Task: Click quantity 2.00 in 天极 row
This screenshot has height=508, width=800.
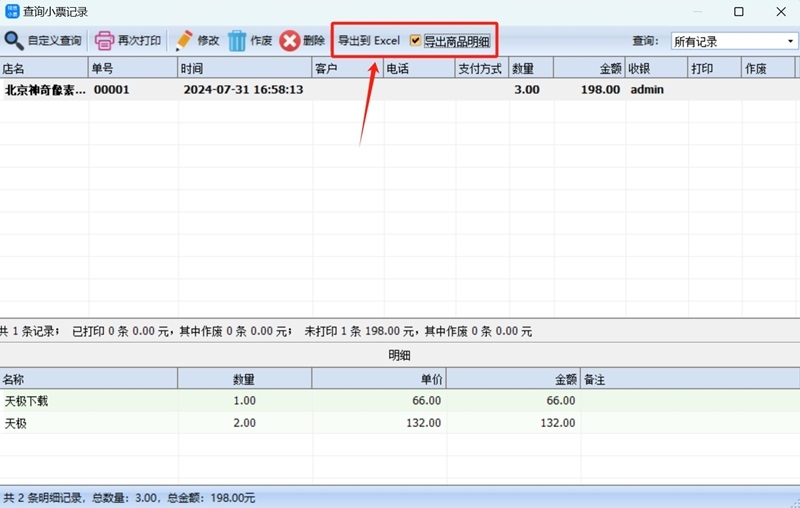Action: coord(244,423)
